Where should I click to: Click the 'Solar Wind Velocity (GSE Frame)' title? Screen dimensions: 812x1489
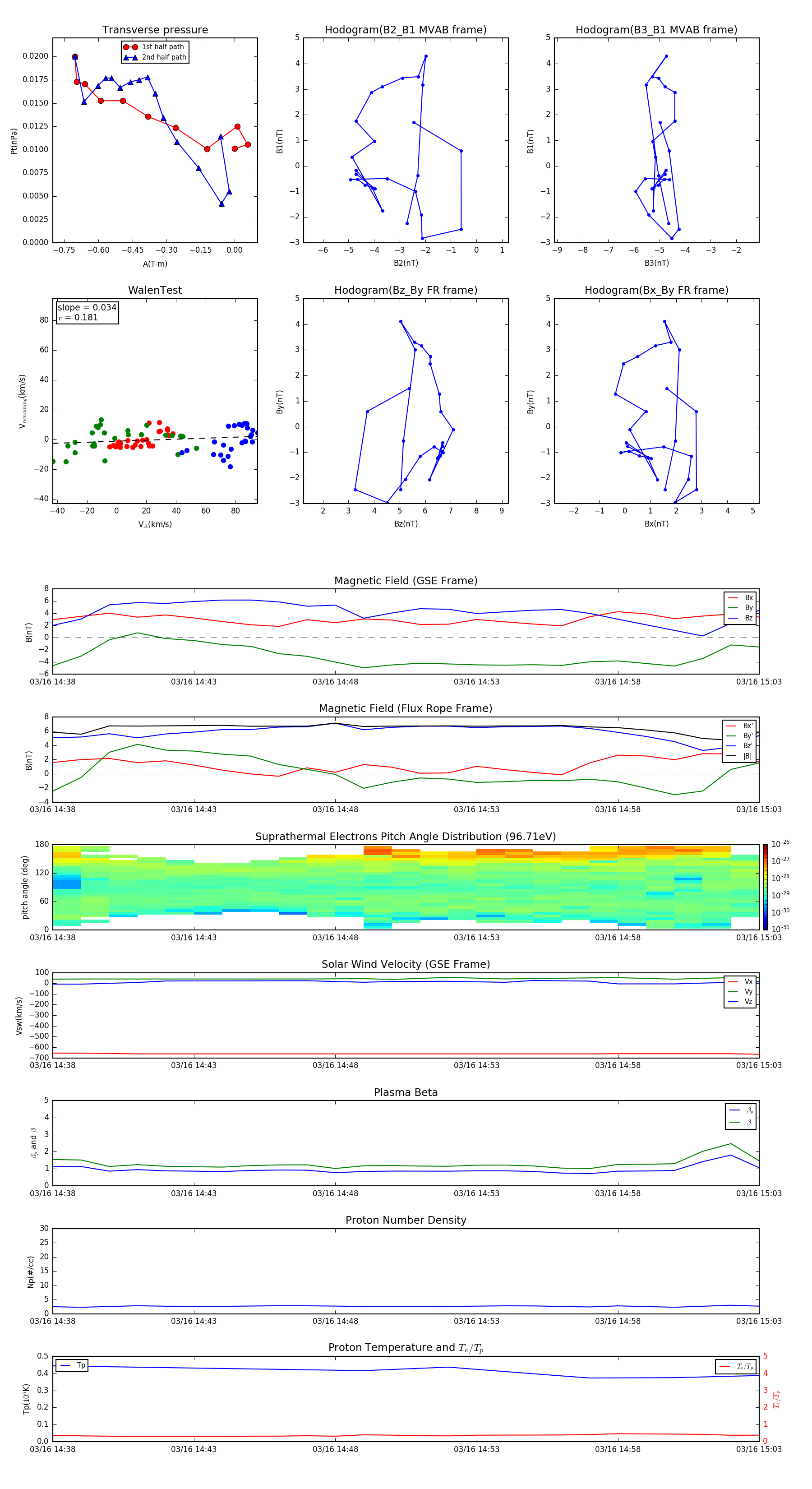pyautogui.click(x=406, y=965)
